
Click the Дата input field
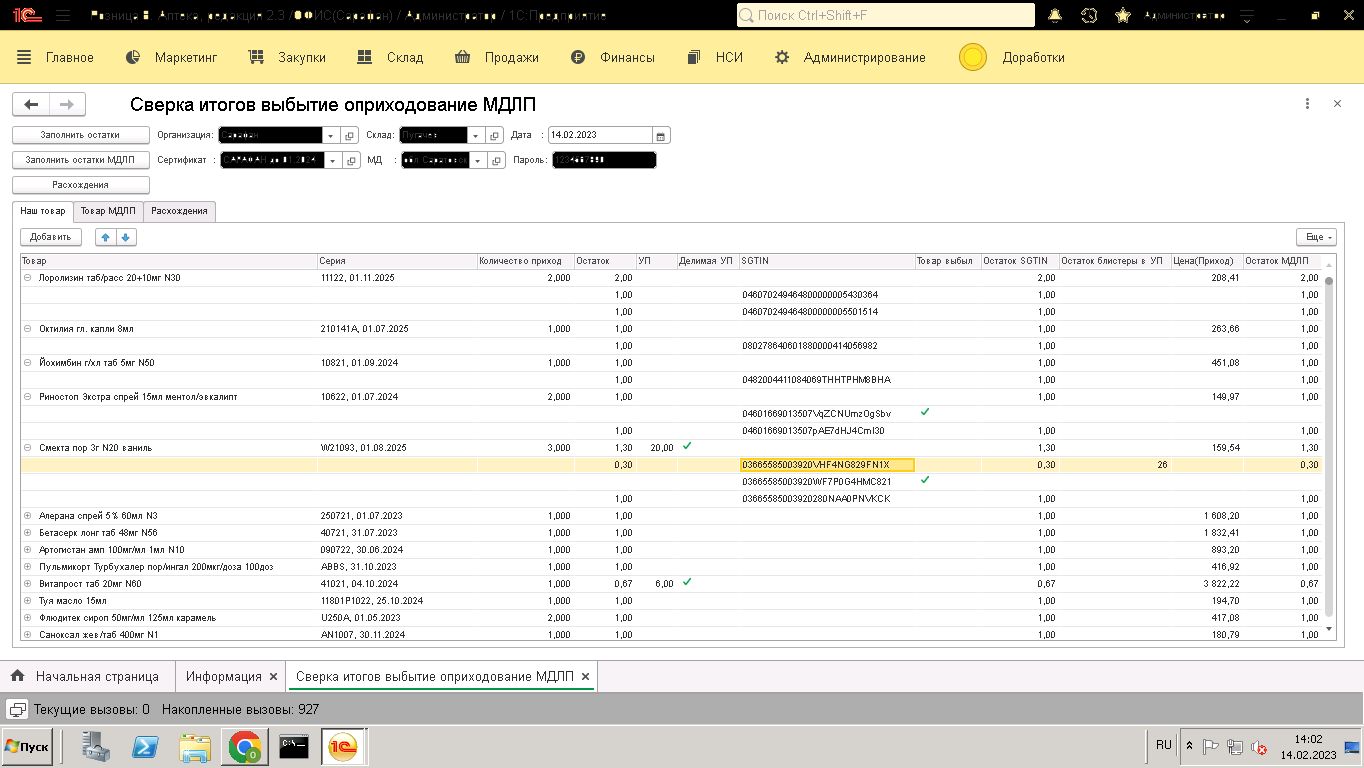pos(599,135)
